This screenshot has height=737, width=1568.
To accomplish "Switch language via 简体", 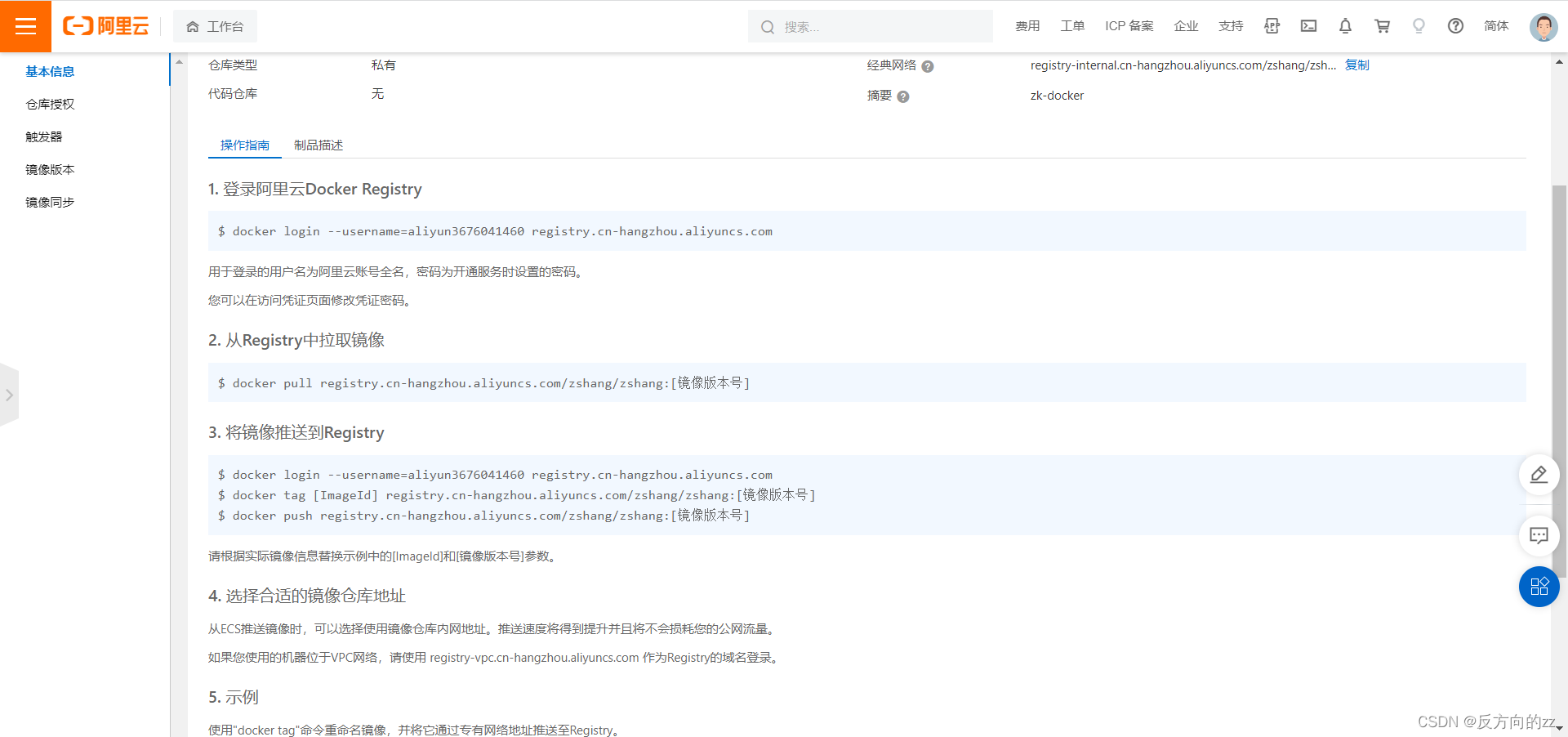I will tap(1496, 26).
